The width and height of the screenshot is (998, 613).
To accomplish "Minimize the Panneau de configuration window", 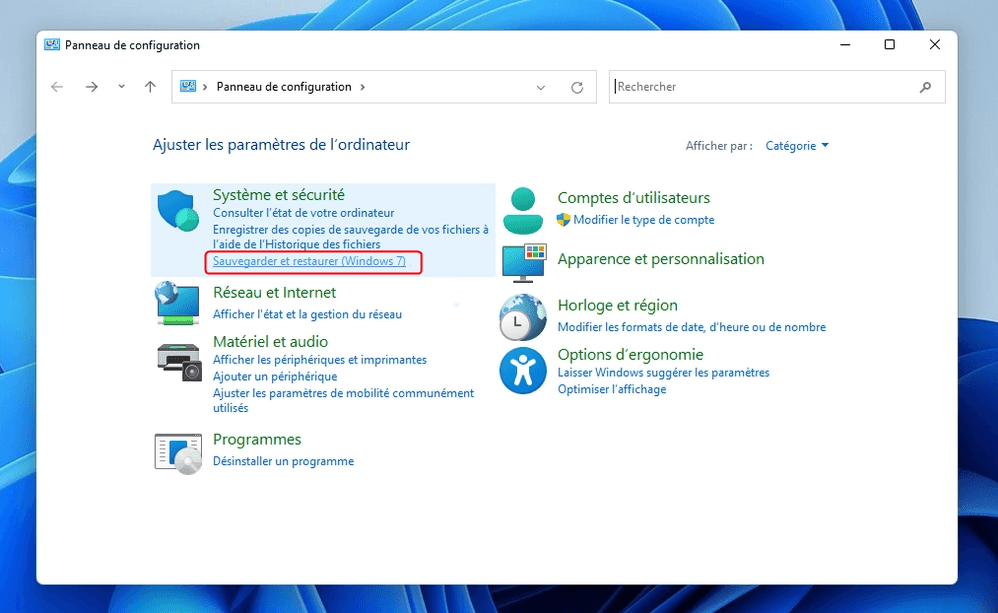I will 845,45.
